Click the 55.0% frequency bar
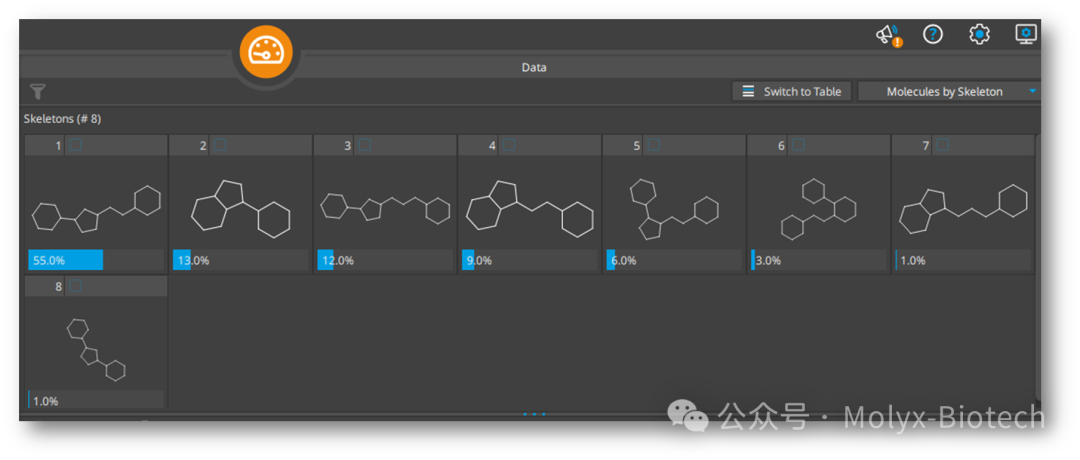 pos(96,260)
